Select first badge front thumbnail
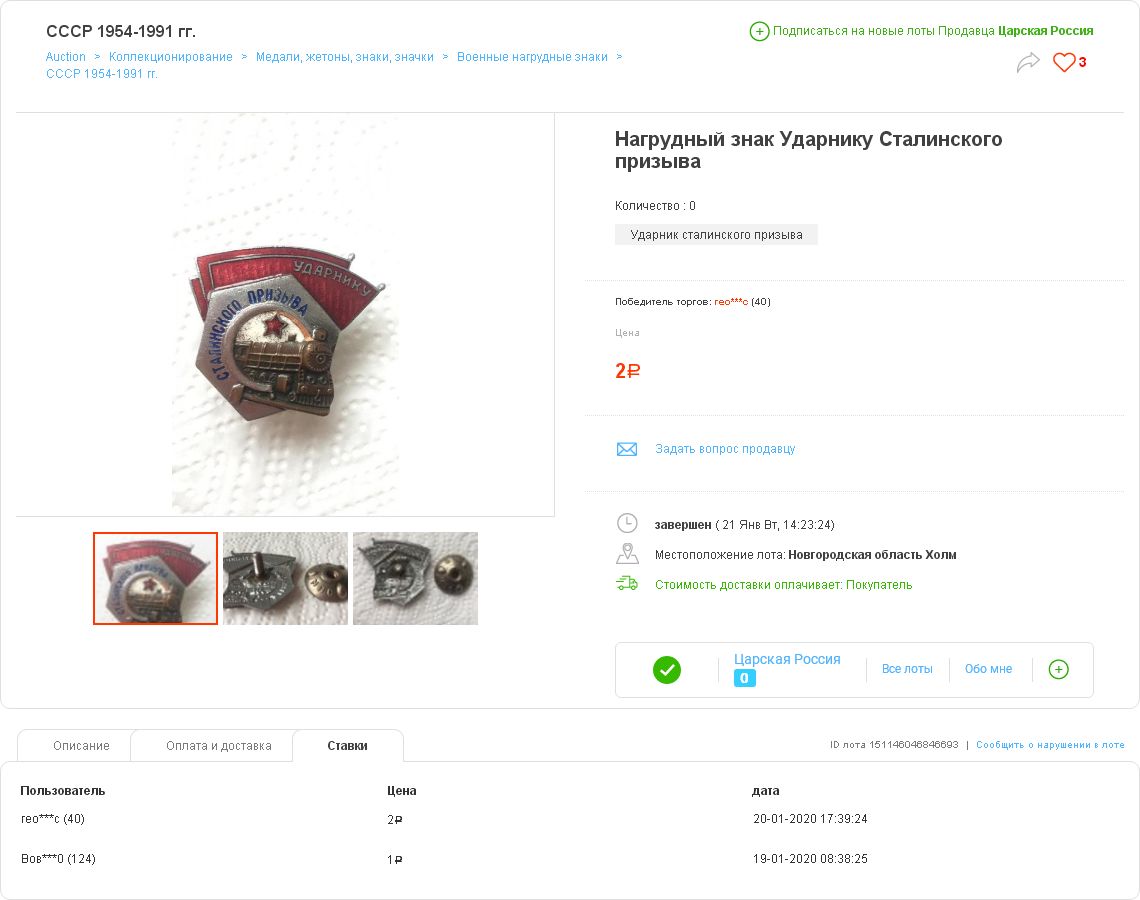1140x900 pixels. [156, 579]
